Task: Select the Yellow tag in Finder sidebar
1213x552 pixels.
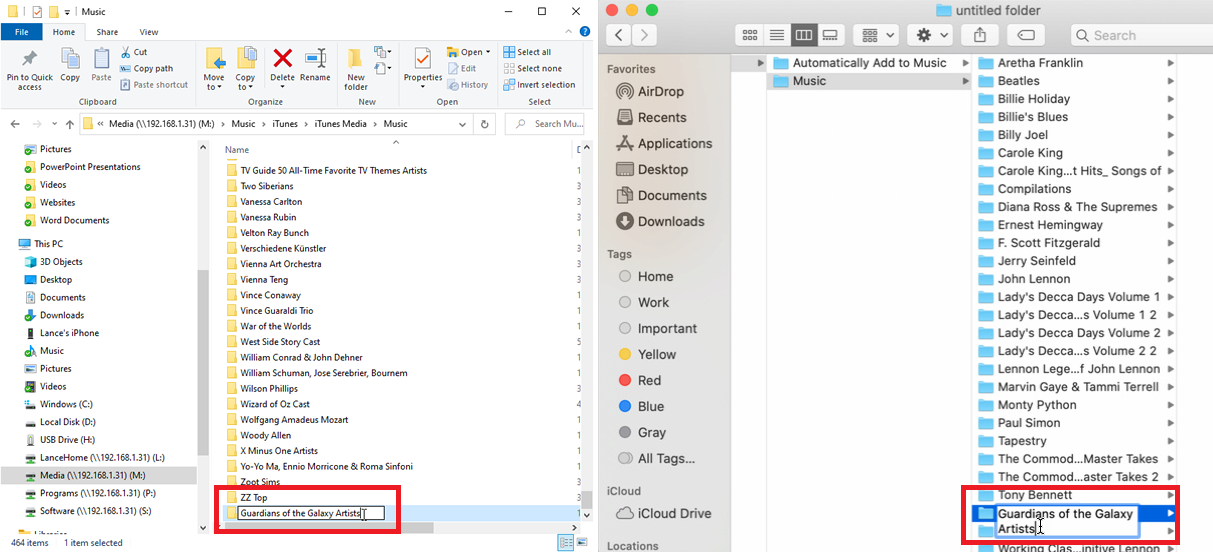Action: (646, 354)
